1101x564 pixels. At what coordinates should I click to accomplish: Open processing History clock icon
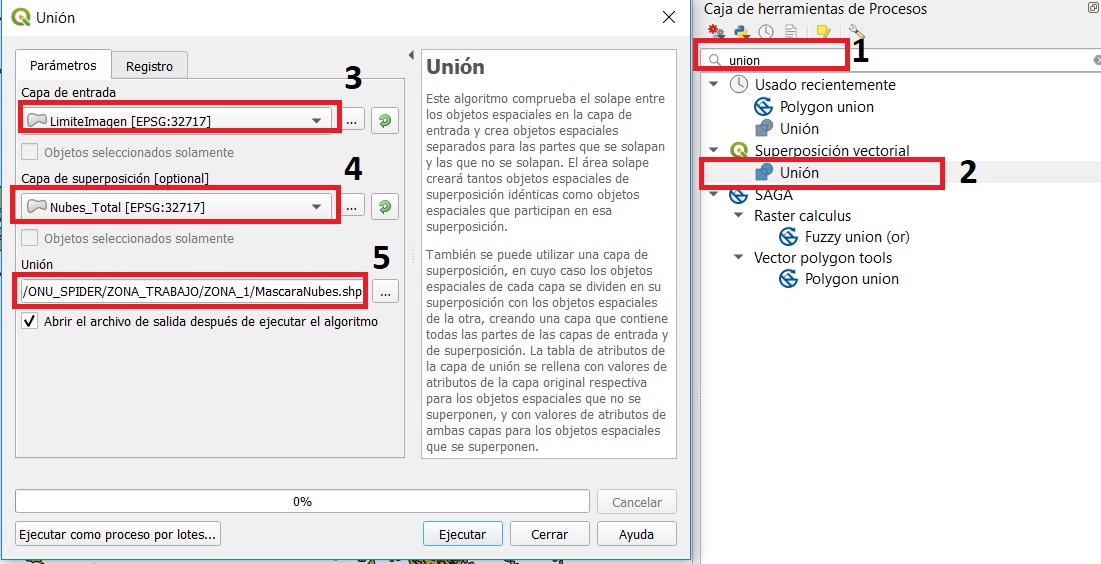(766, 32)
